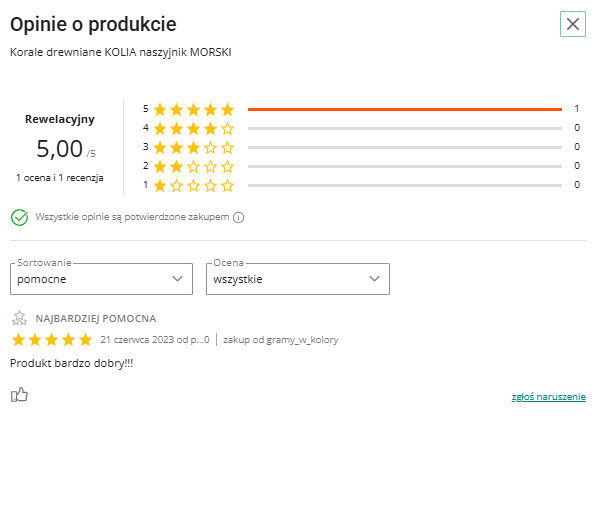Click the 1-star rating row stars
Screen dimensions: 600x518
(x=194, y=185)
